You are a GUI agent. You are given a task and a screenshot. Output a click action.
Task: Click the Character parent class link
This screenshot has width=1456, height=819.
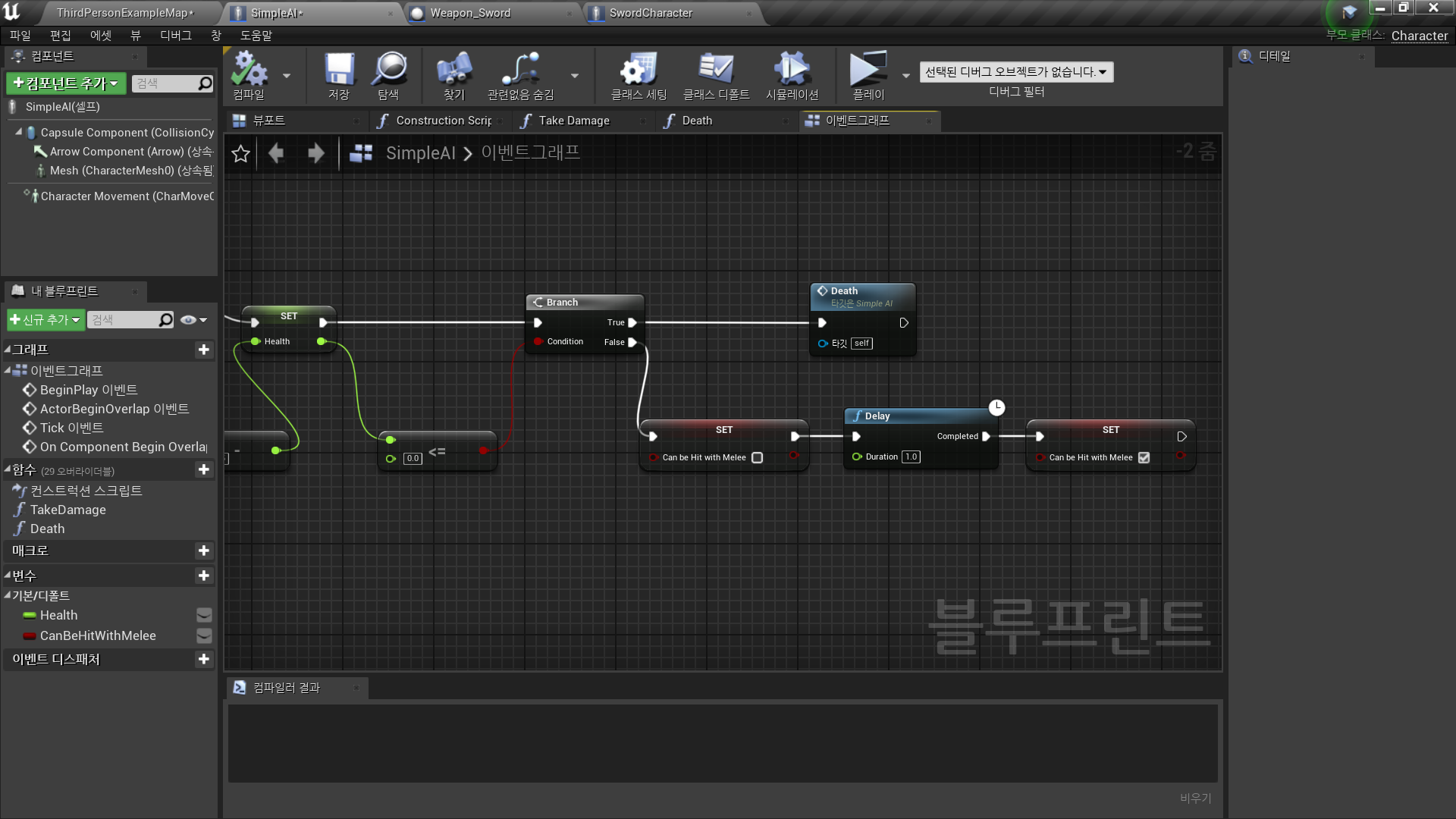[x=1419, y=36]
